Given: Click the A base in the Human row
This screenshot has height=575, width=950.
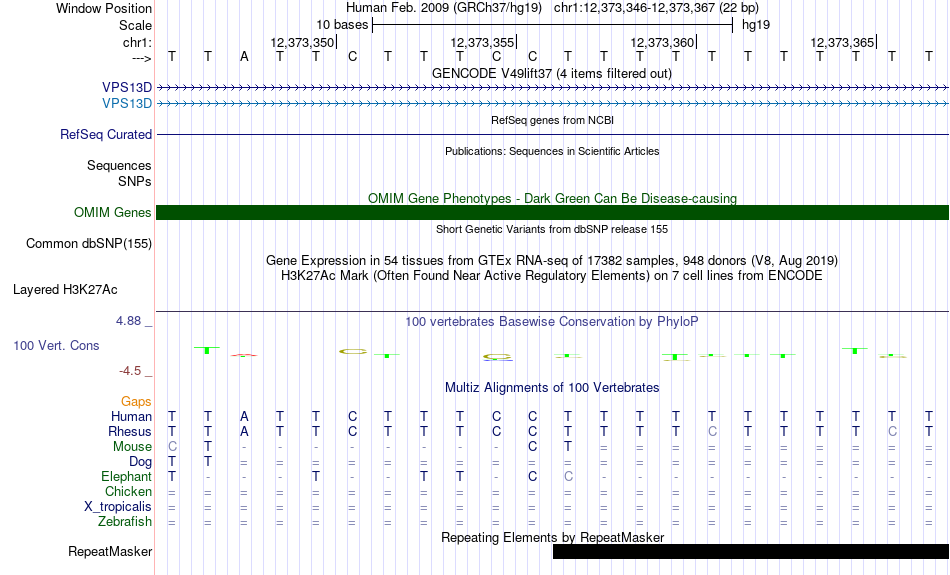Looking at the screenshot, I should 244,417.
